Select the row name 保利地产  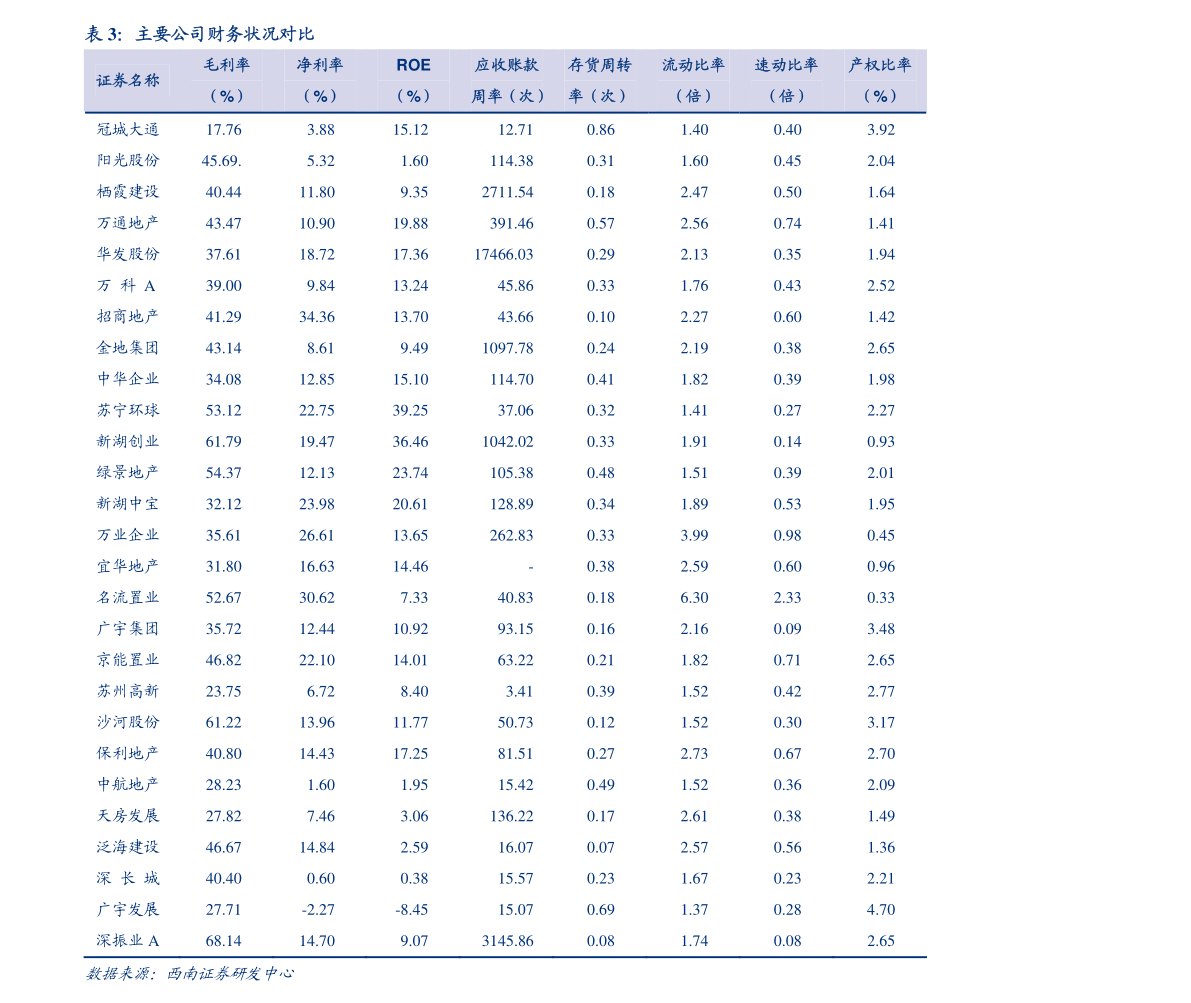coord(128,753)
